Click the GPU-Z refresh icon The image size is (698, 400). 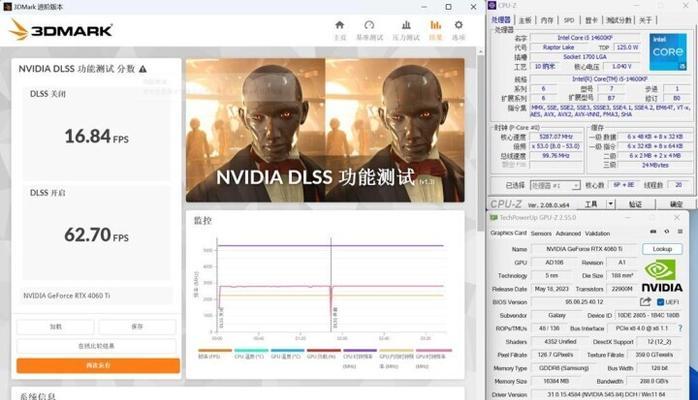[x=666, y=231]
